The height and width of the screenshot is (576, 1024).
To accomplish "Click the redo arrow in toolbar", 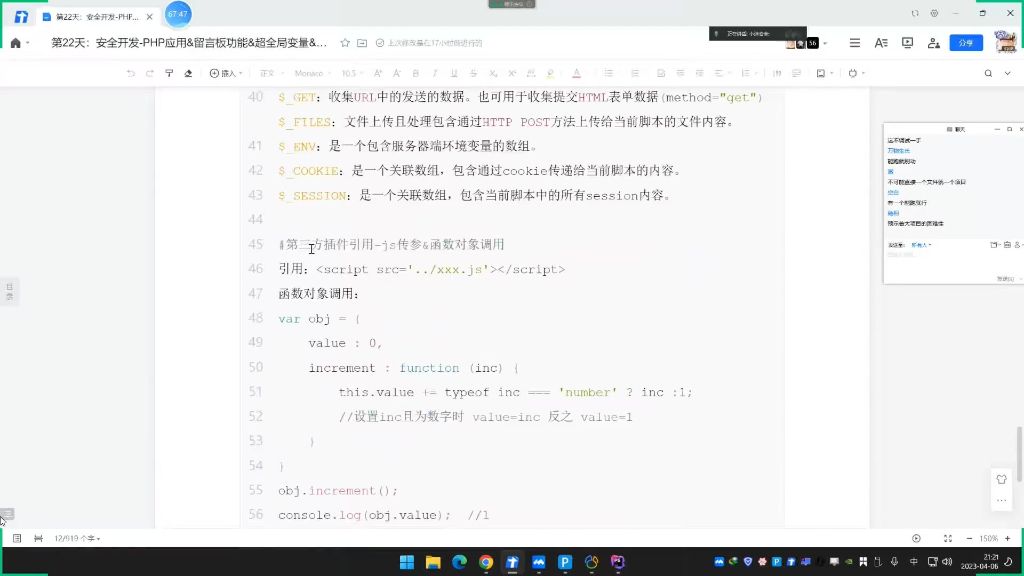I will (x=150, y=73).
